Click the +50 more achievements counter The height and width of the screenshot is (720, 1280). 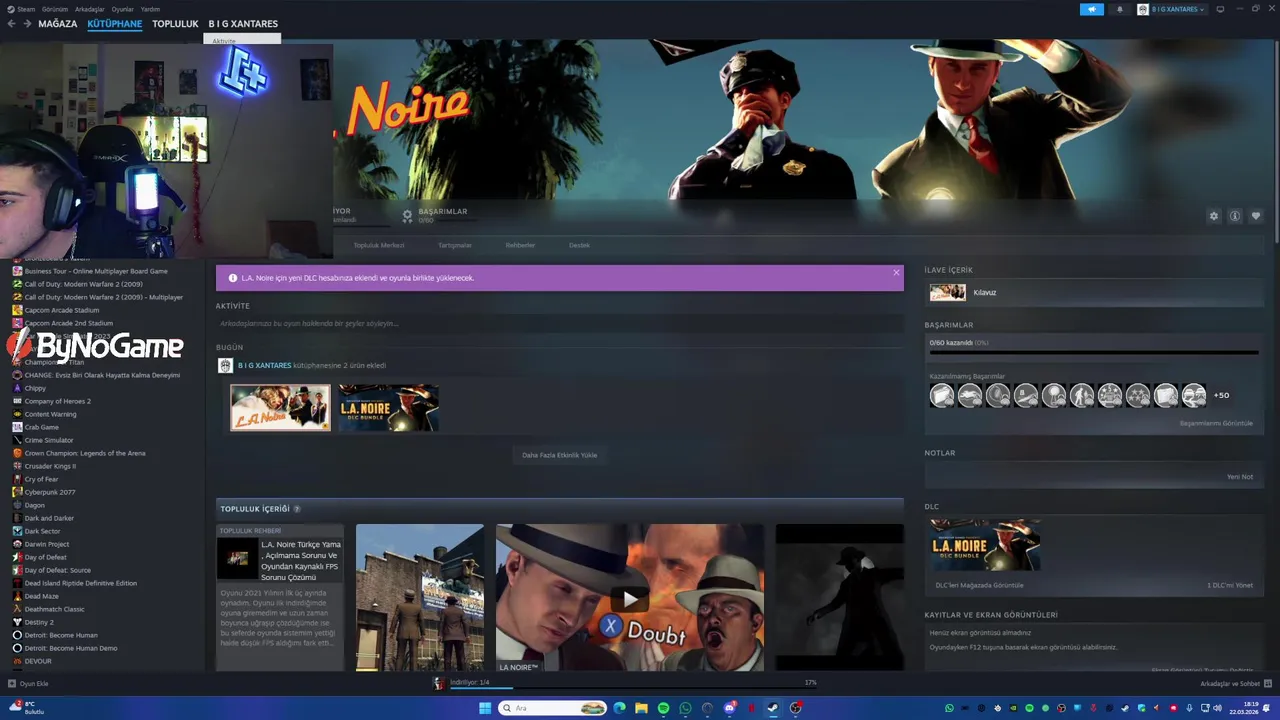[x=1221, y=396]
